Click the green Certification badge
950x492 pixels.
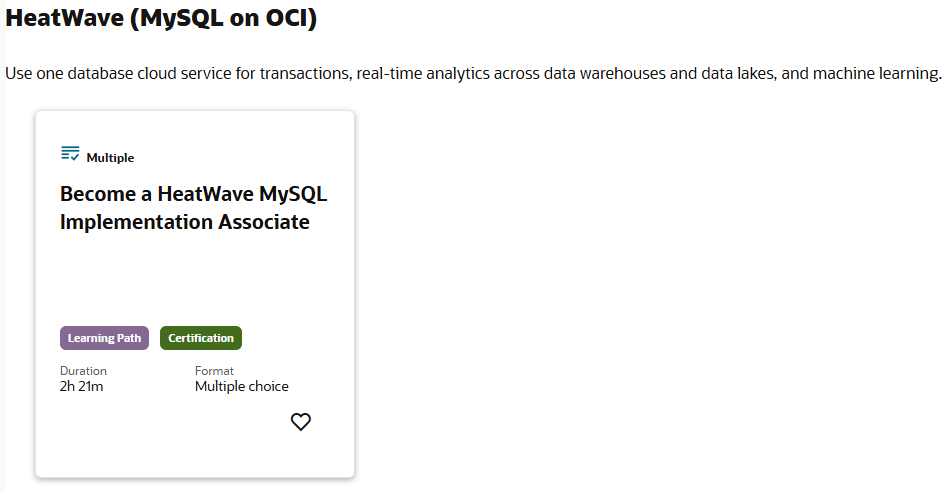click(201, 338)
